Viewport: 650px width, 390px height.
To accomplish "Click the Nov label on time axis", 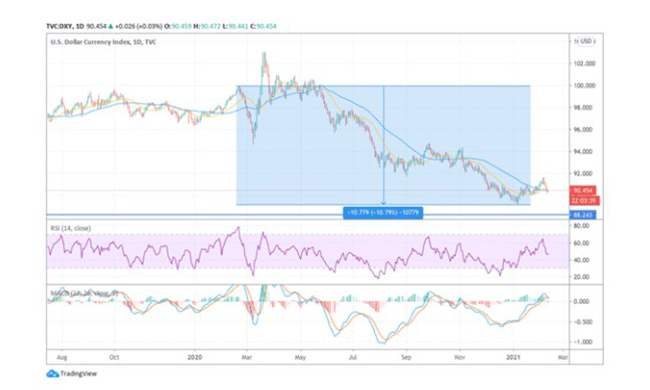I will tap(459, 357).
